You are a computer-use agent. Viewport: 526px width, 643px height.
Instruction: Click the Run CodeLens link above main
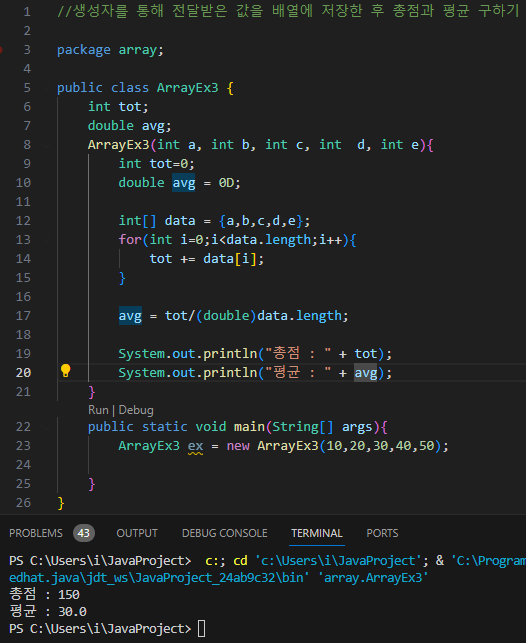[x=98, y=410]
